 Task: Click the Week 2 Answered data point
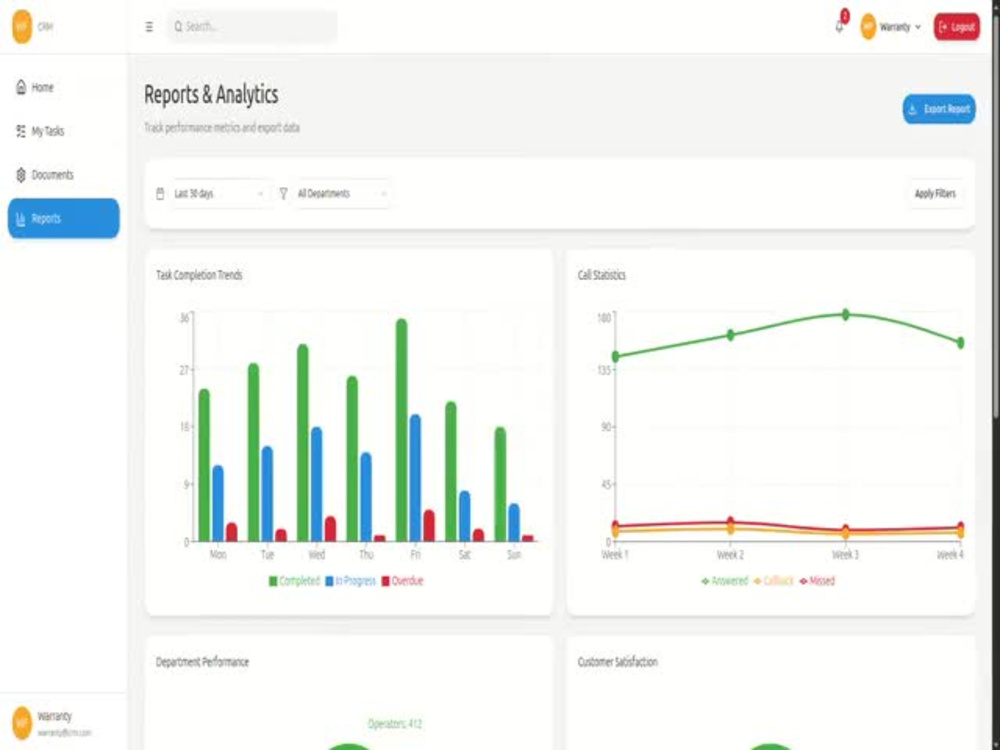(731, 335)
